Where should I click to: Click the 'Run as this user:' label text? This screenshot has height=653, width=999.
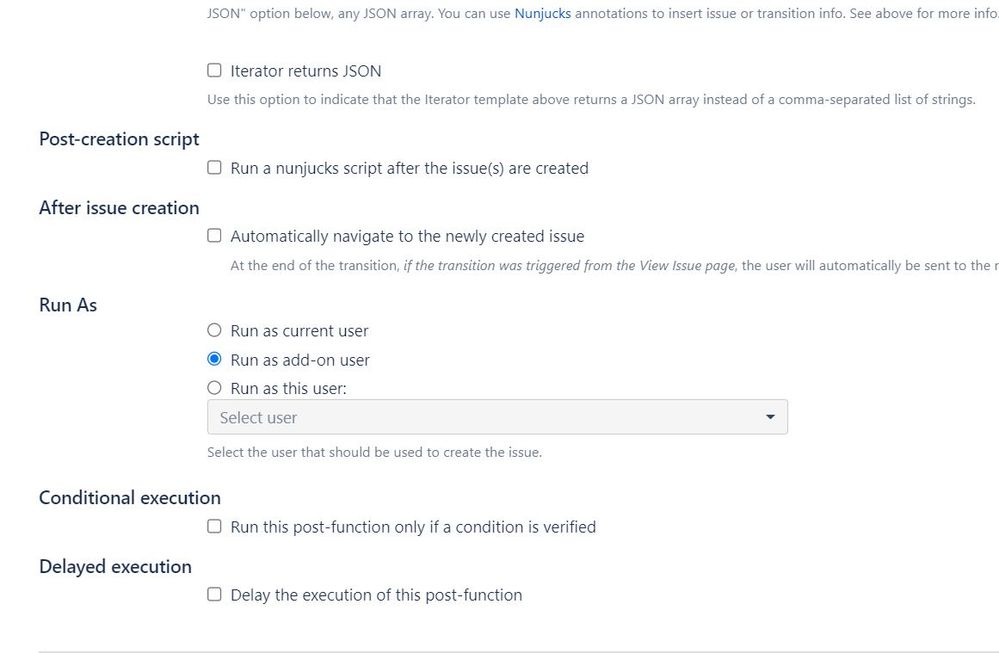[288, 388]
